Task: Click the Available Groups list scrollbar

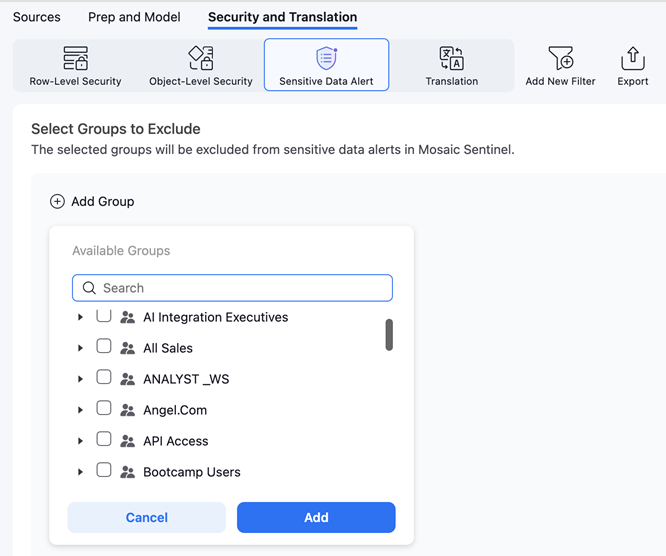Action: point(389,335)
